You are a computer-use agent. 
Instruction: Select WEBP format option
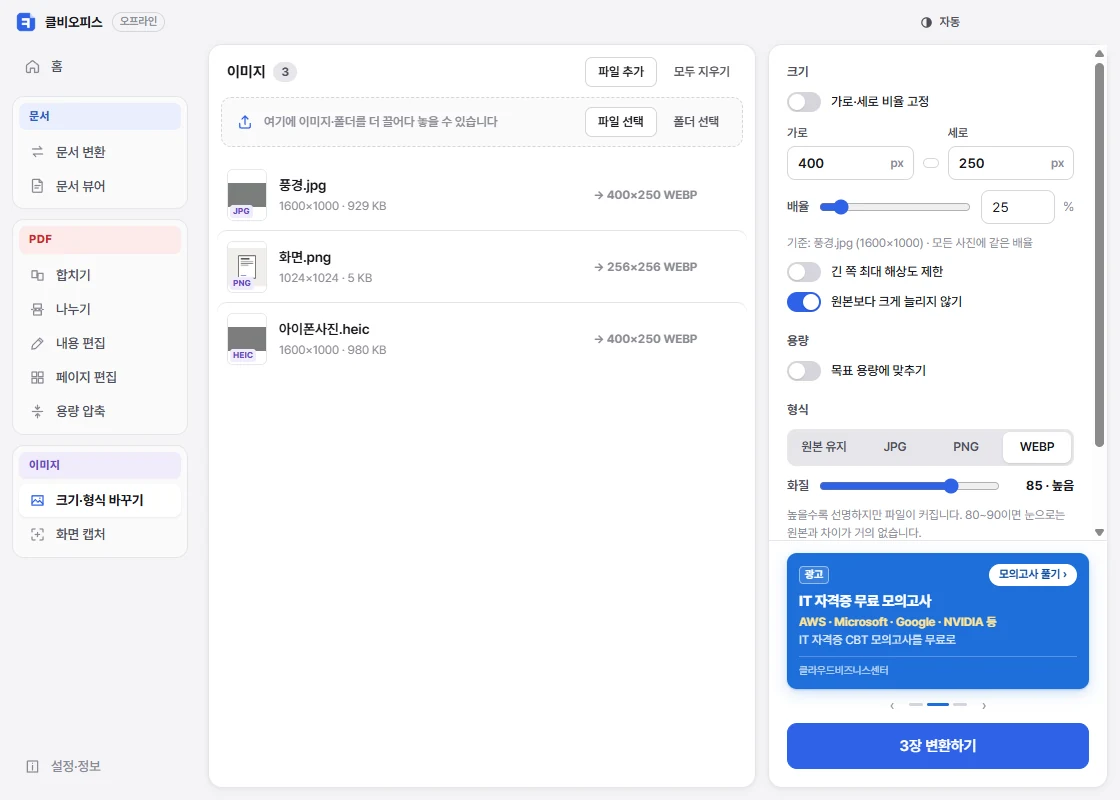click(1036, 446)
